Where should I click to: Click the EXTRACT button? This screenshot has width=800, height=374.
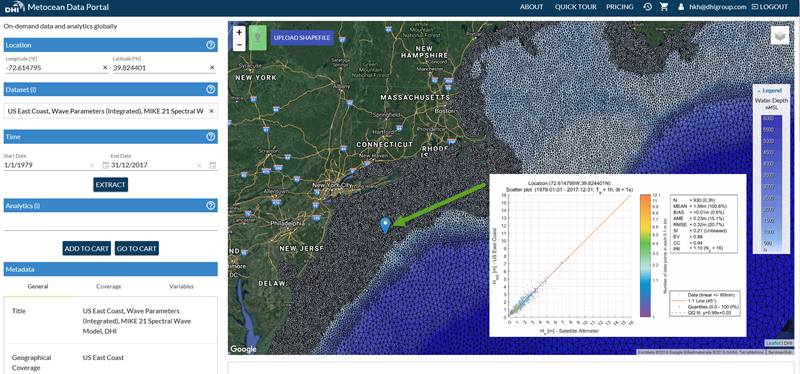coord(111,185)
